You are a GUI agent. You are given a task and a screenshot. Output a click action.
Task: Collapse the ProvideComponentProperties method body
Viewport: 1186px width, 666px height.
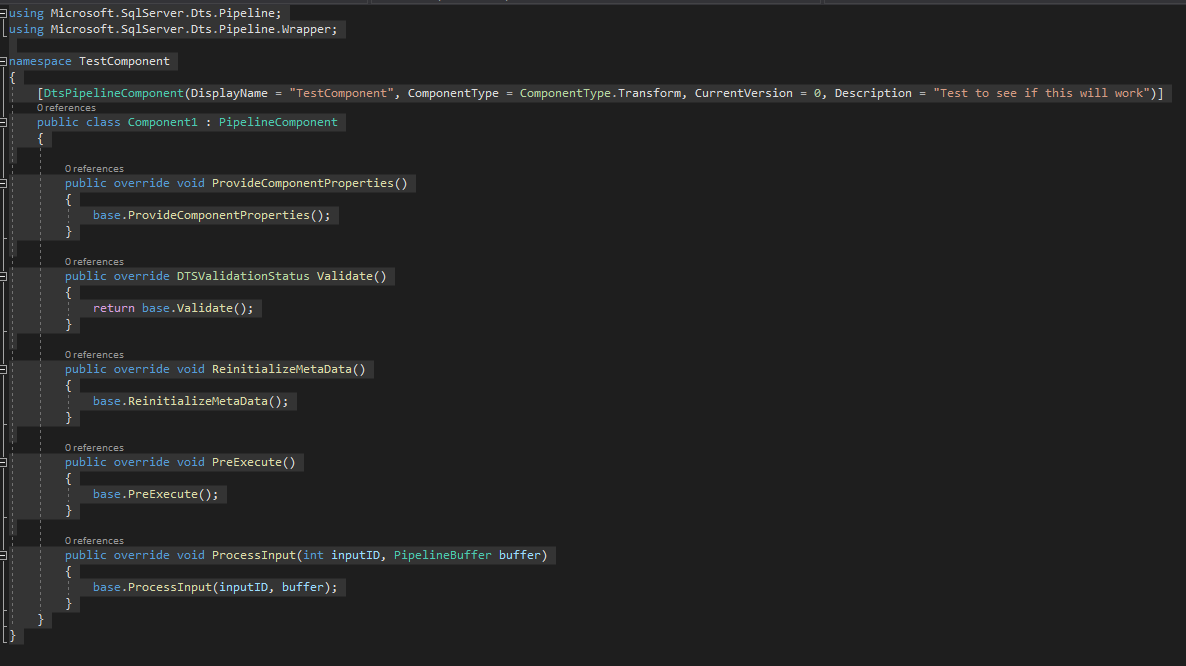coord(5,182)
